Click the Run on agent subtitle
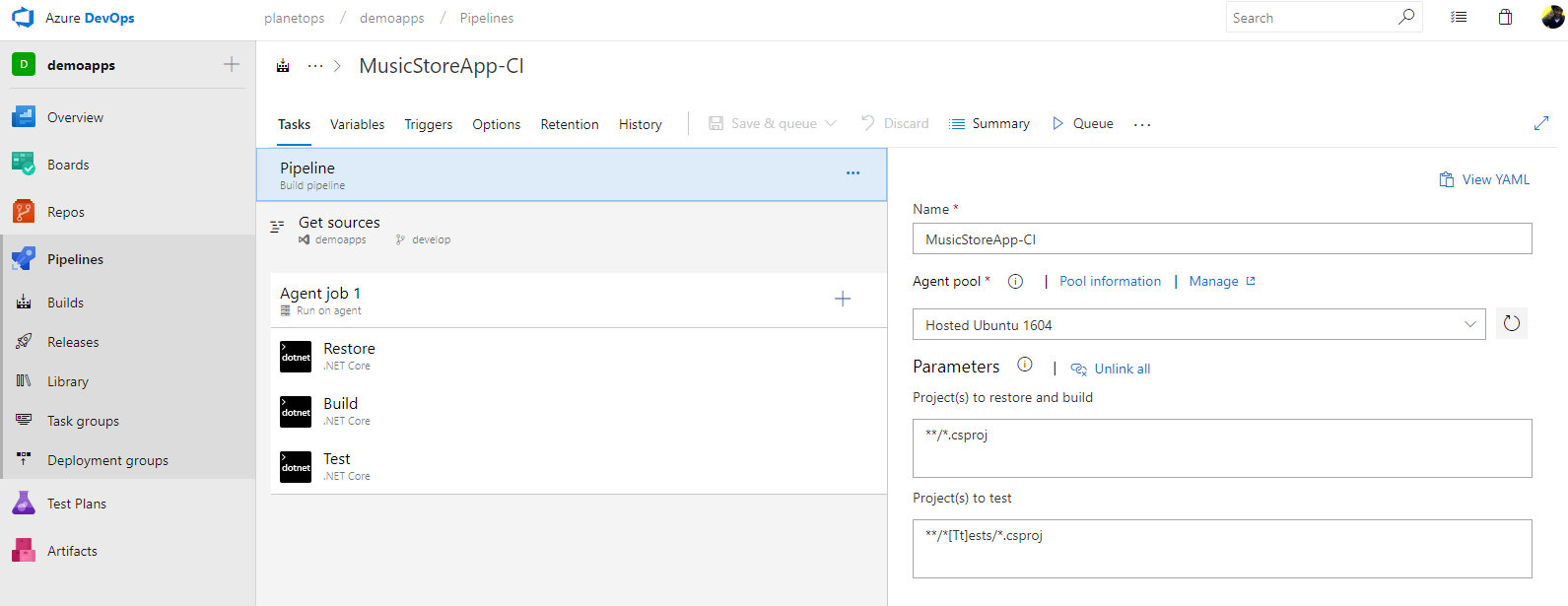 [329, 310]
